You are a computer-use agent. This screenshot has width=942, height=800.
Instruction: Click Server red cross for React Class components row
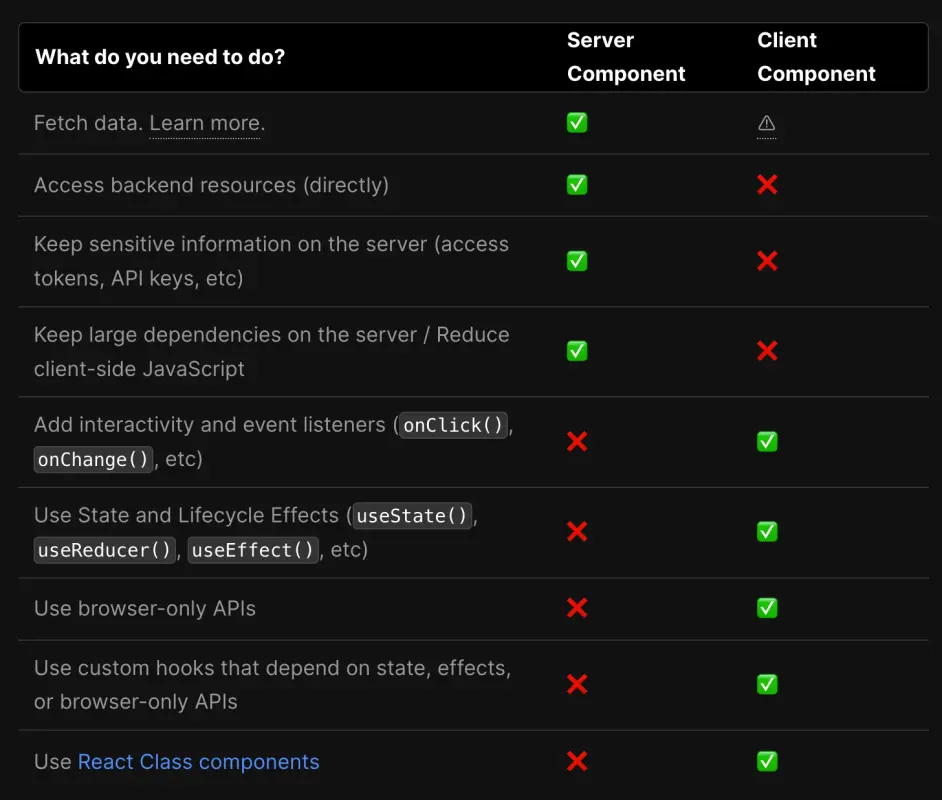577,761
